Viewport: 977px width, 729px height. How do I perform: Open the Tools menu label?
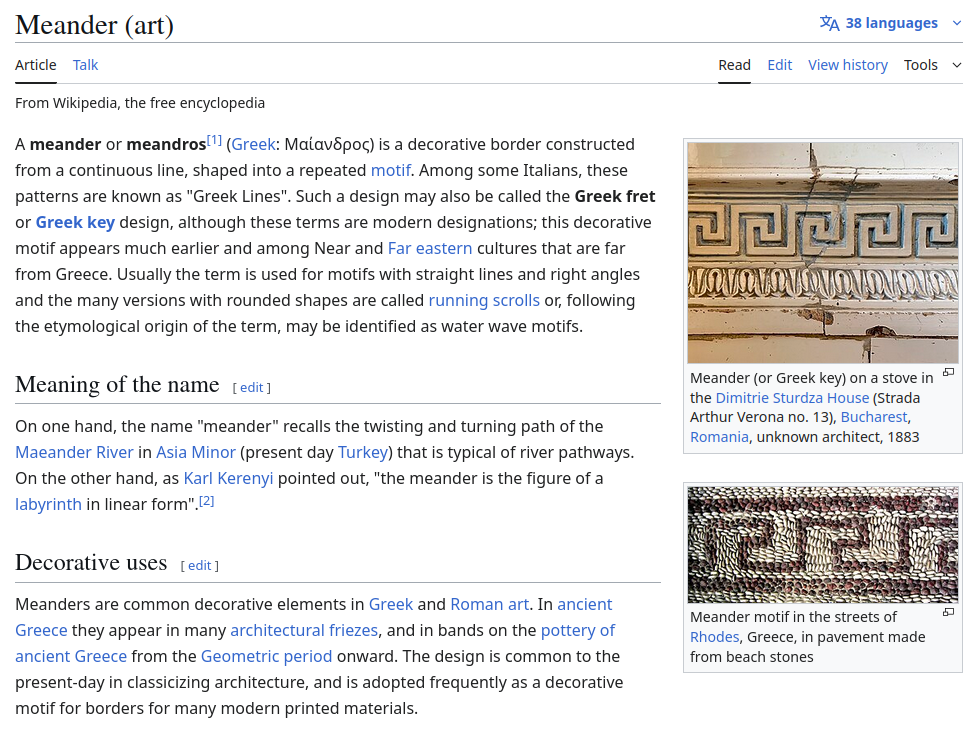click(x=920, y=65)
